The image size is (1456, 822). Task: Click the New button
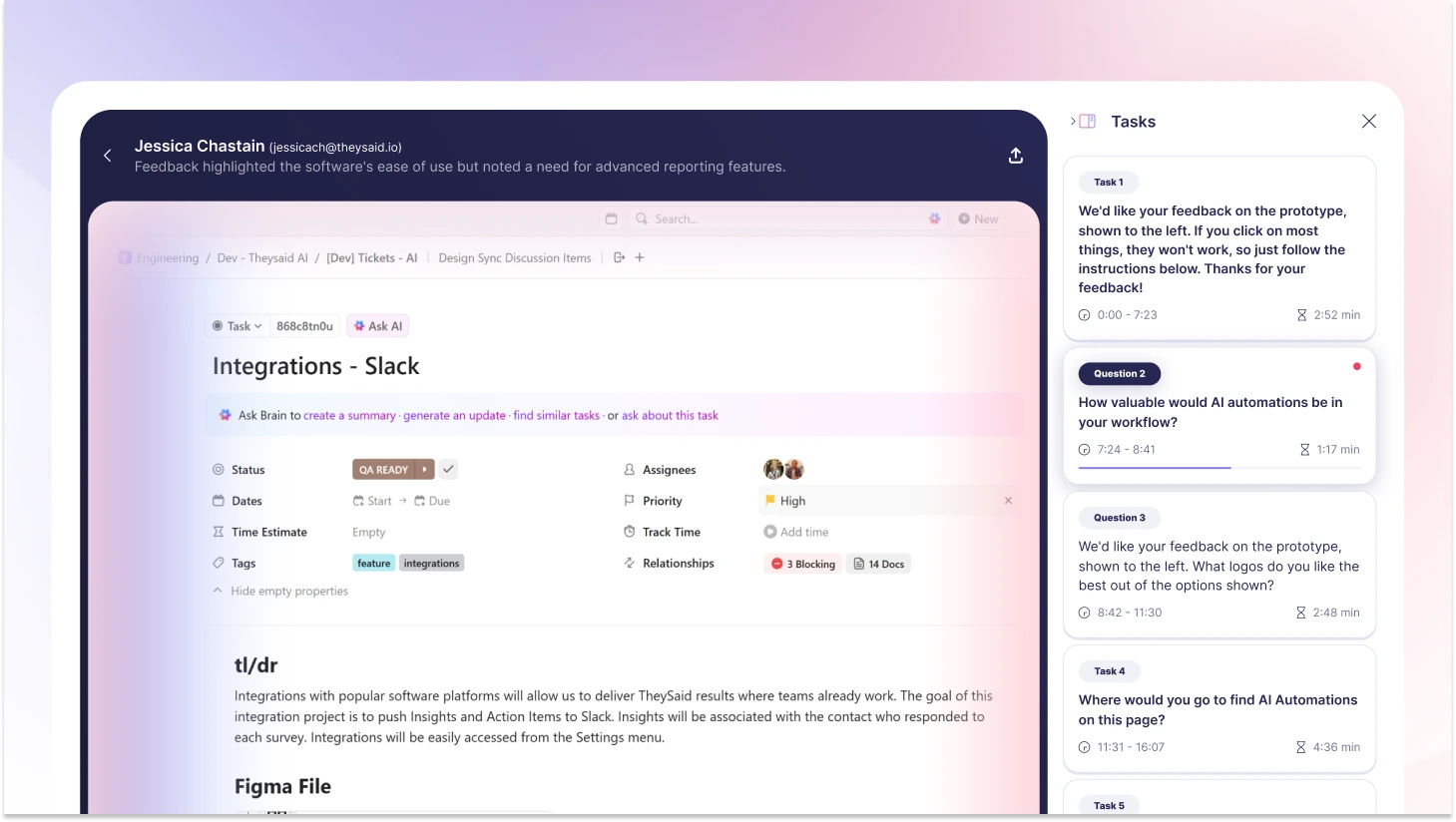pyautogui.click(x=978, y=218)
